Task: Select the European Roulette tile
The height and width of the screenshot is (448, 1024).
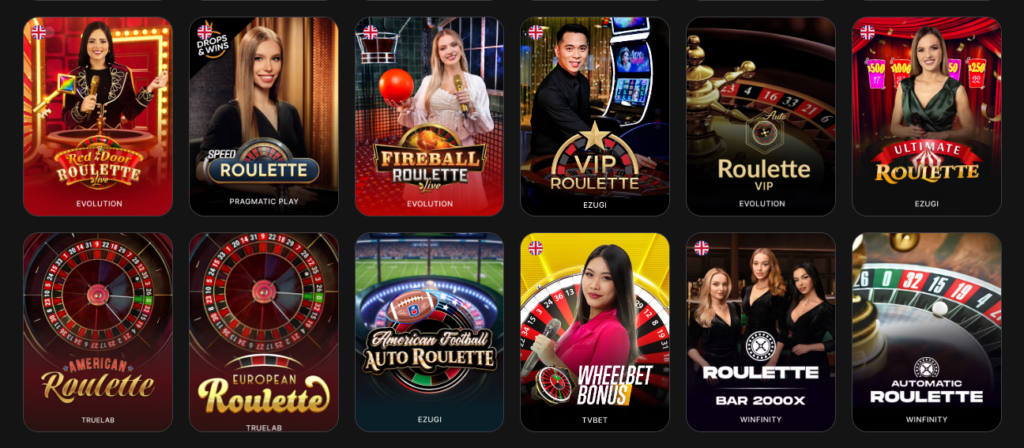Action: tap(264, 332)
